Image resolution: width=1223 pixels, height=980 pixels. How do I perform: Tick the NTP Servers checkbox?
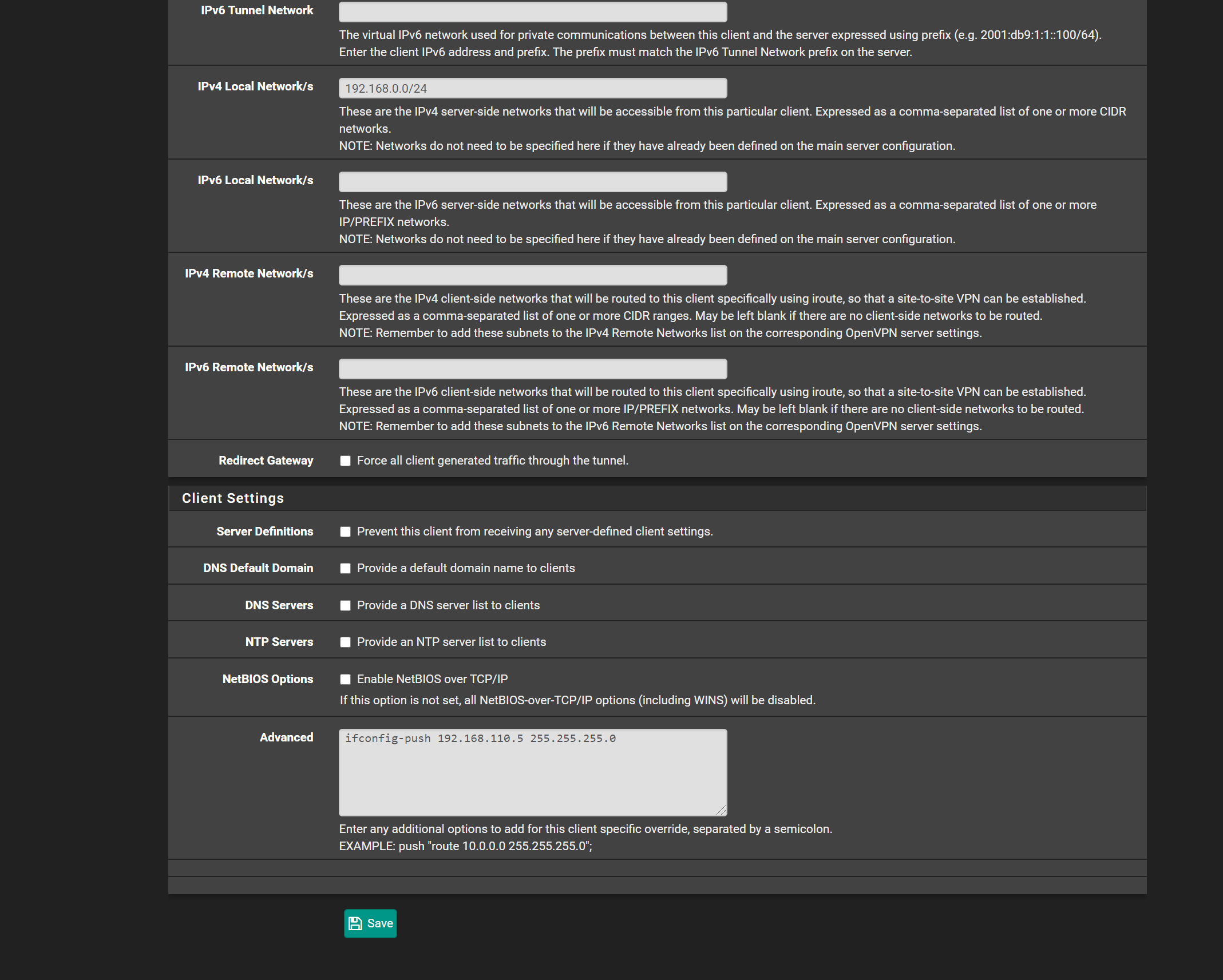(345, 642)
